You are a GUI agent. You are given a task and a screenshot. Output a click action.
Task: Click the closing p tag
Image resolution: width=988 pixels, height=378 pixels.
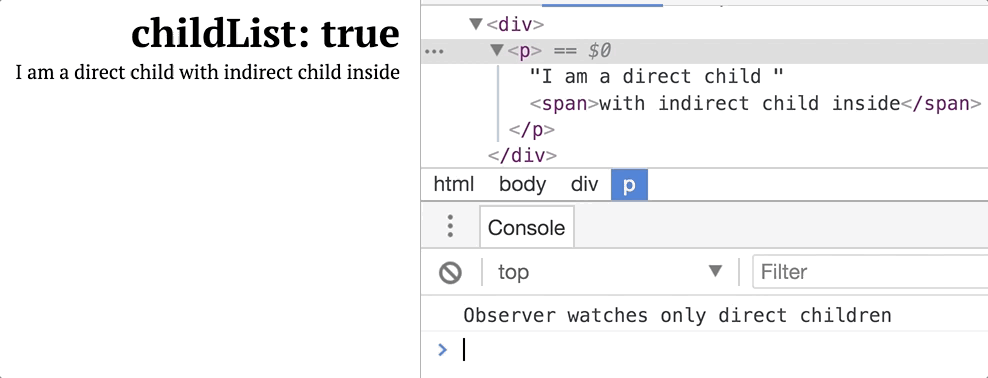click(x=531, y=130)
